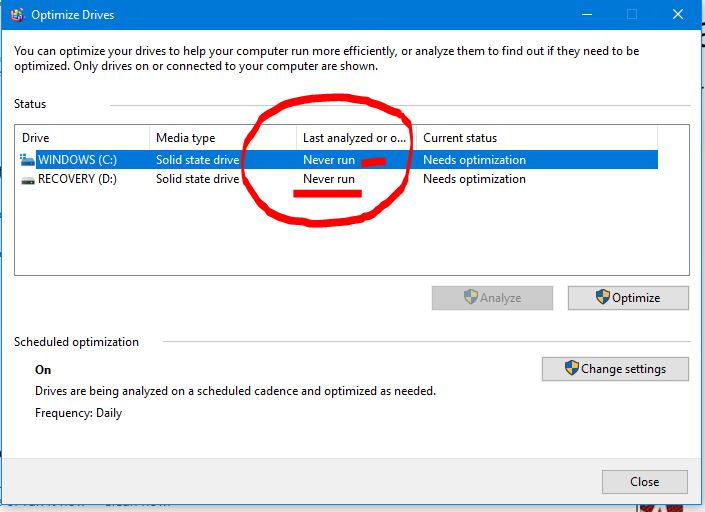Click the Optimize Drives title bar icon
Viewport: 705px width, 512px height.
(x=17, y=15)
